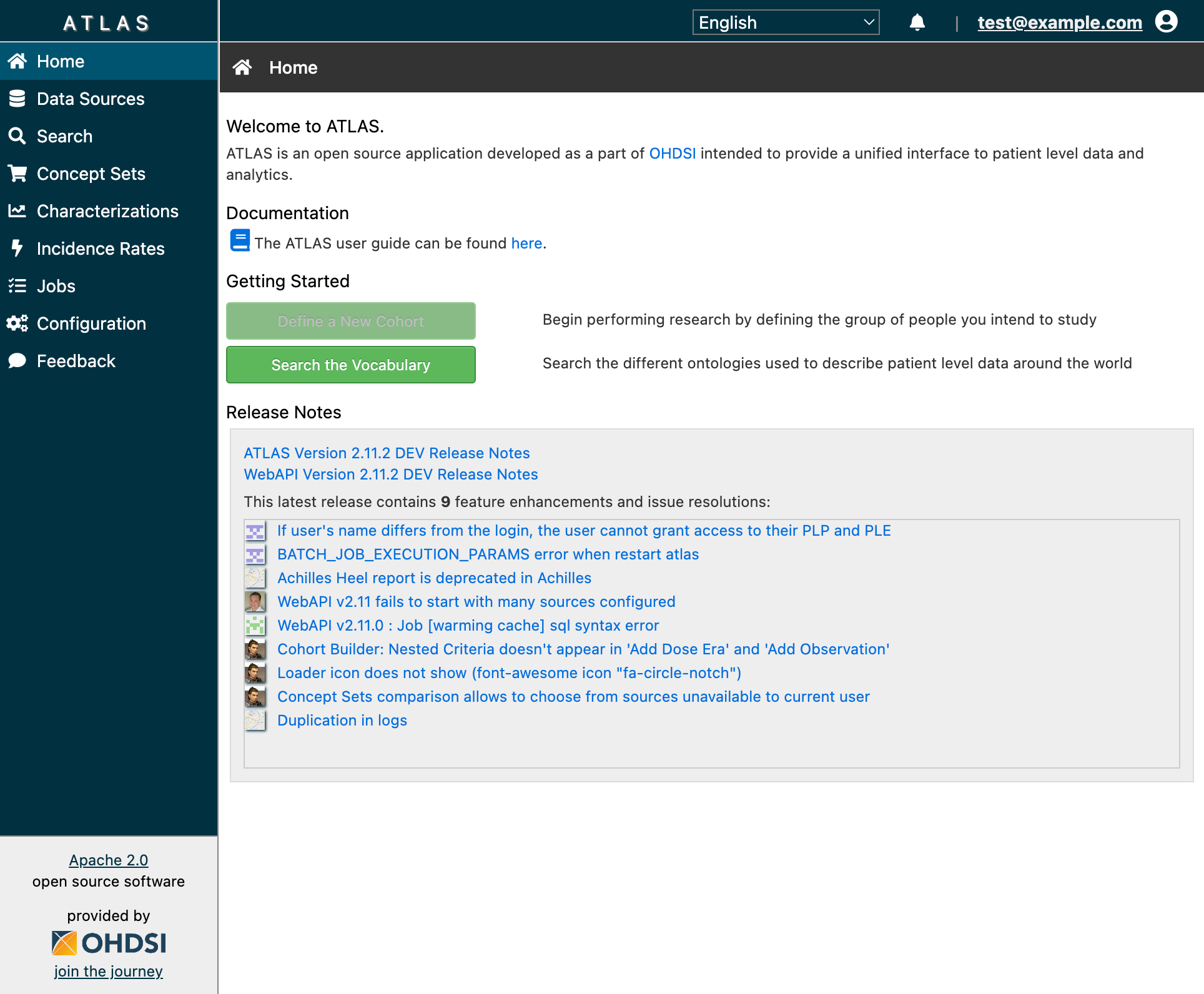This screenshot has width=1204, height=994.
Task: Open Data Sources via the database icon
Action: (x=17, y=99)
